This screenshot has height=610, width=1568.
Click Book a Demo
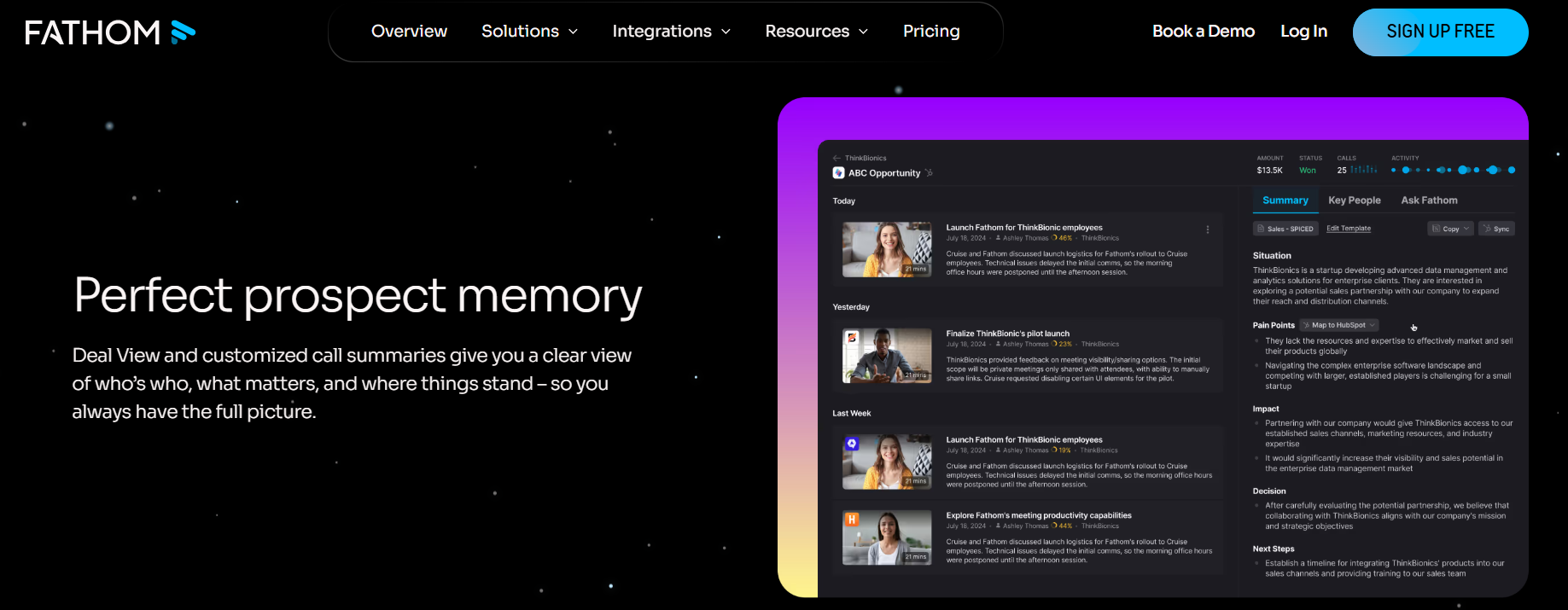[1204, 32]
